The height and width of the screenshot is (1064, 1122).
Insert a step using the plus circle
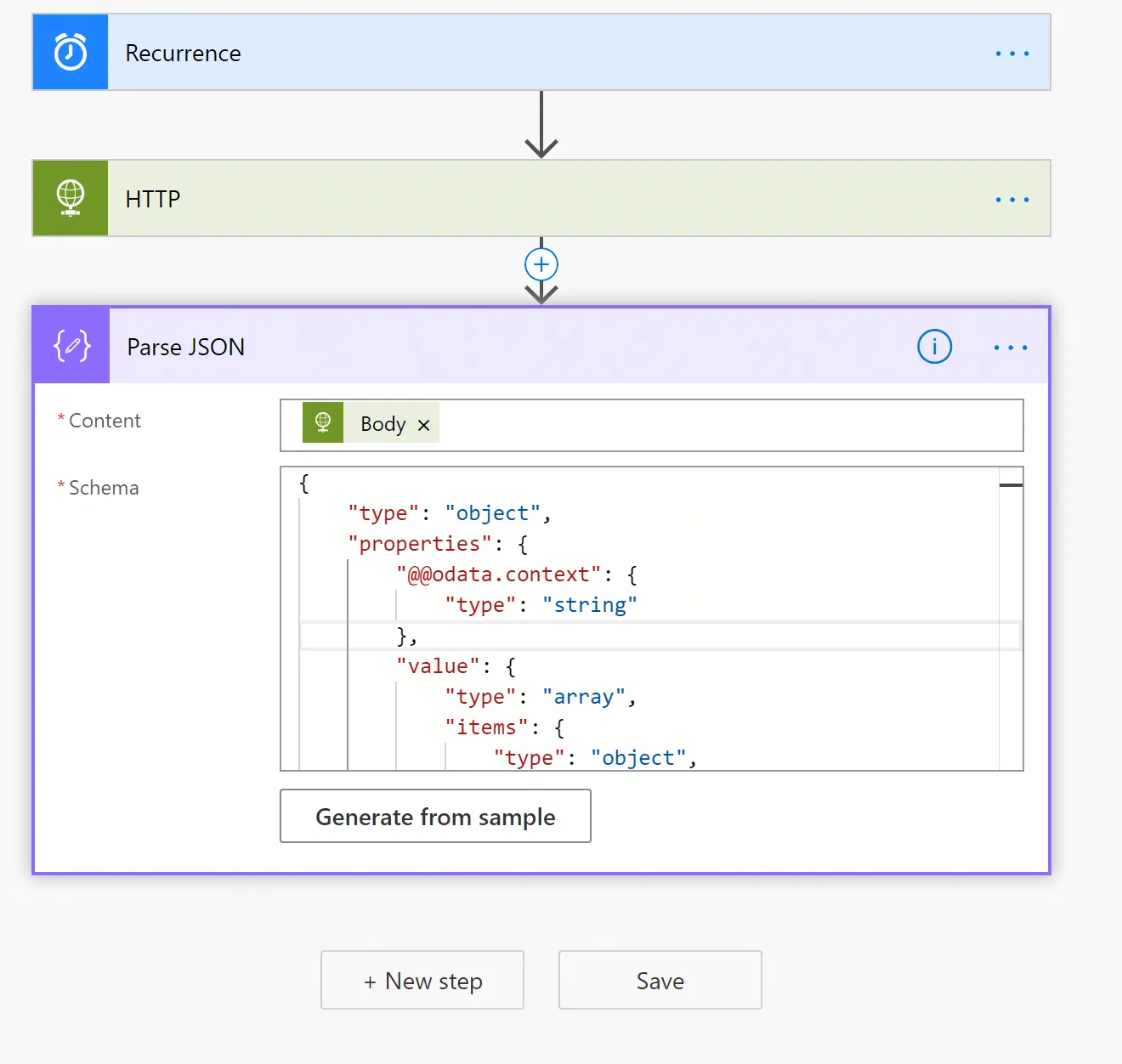pos(541,264)
